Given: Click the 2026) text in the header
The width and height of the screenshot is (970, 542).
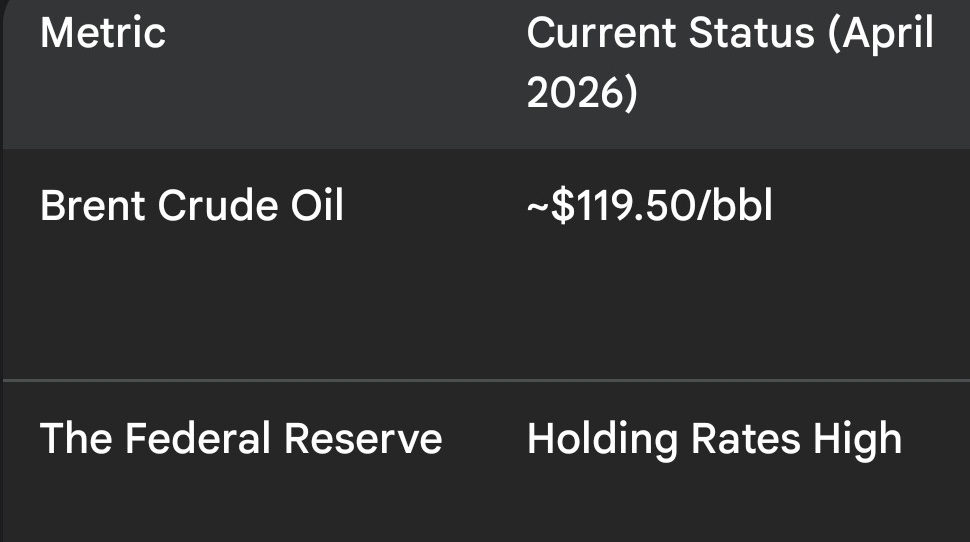Looking at the screenshot, I should (x=582, y=93).
